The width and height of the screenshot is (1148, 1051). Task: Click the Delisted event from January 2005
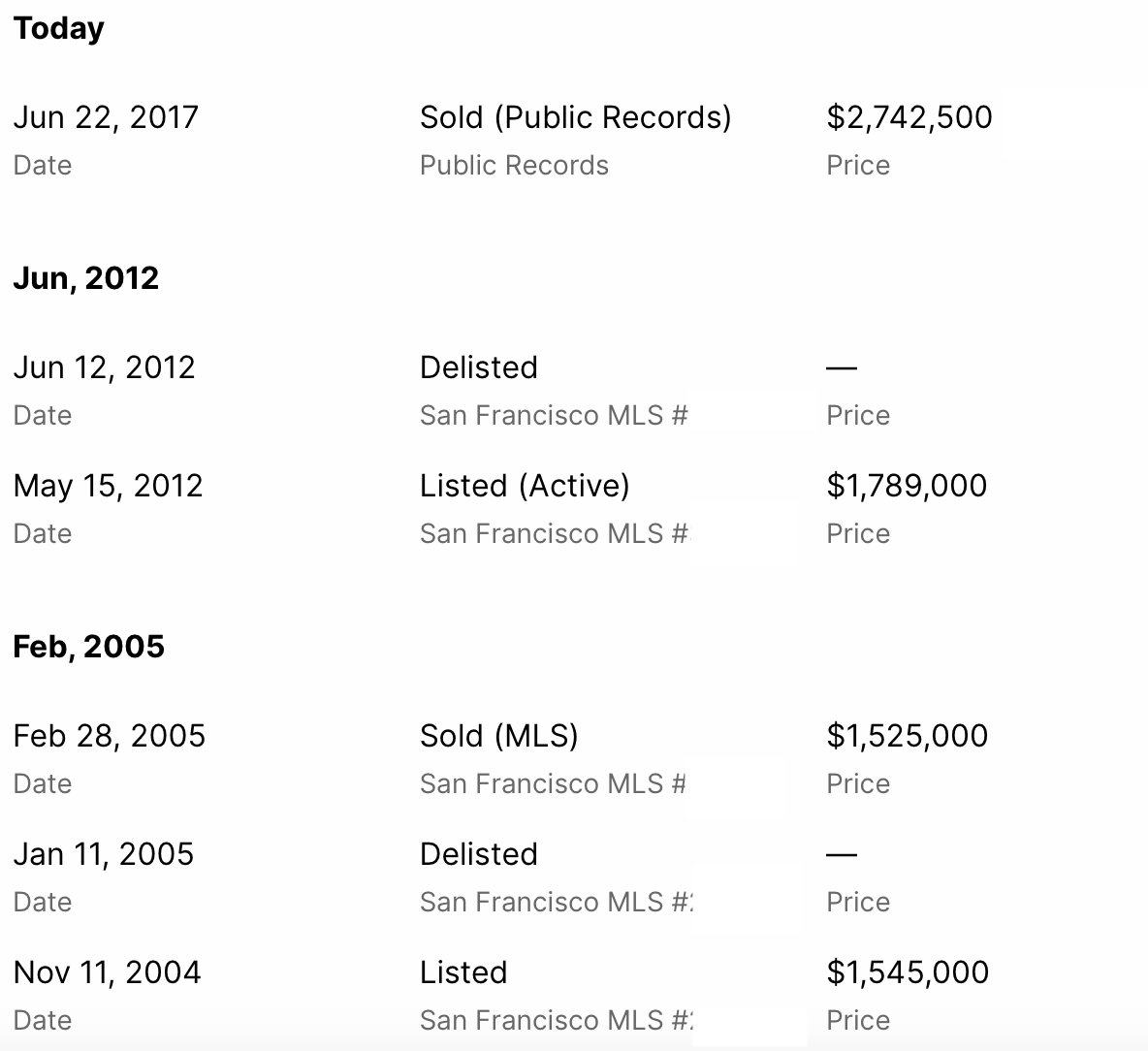478,854
